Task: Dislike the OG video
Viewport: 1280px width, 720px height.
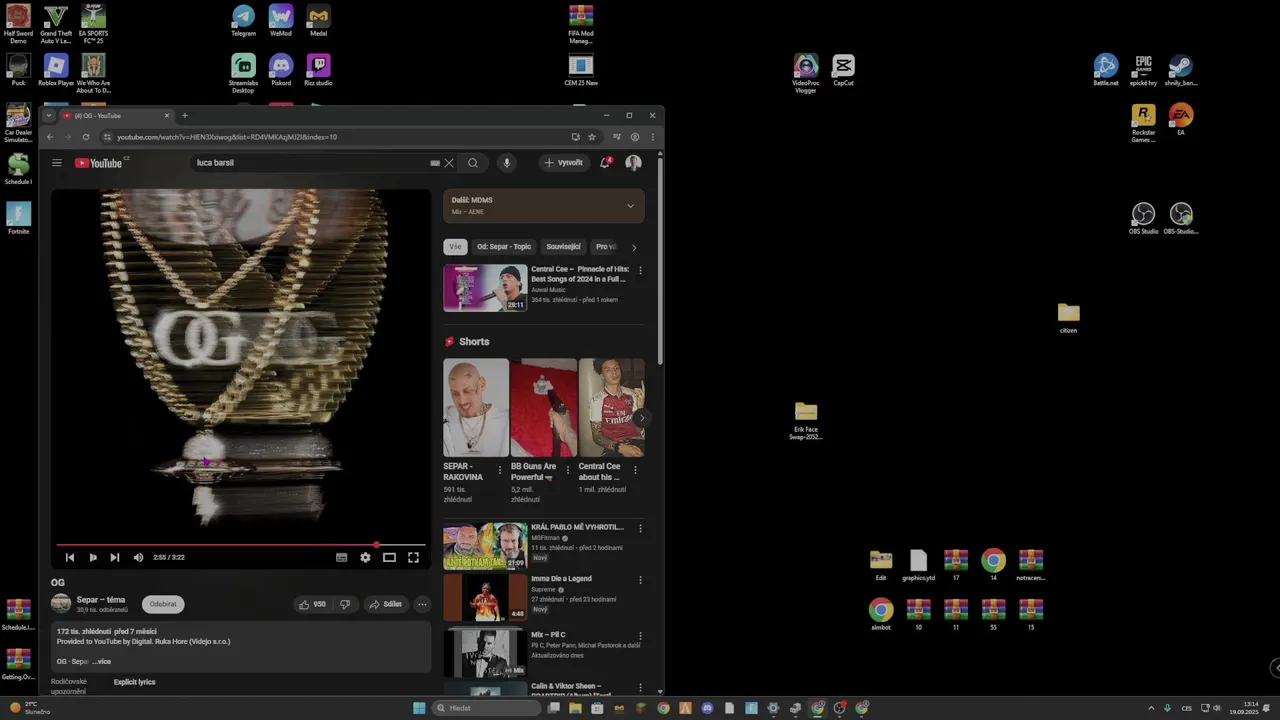Action: pyautogui.click(x=345, y=604)
